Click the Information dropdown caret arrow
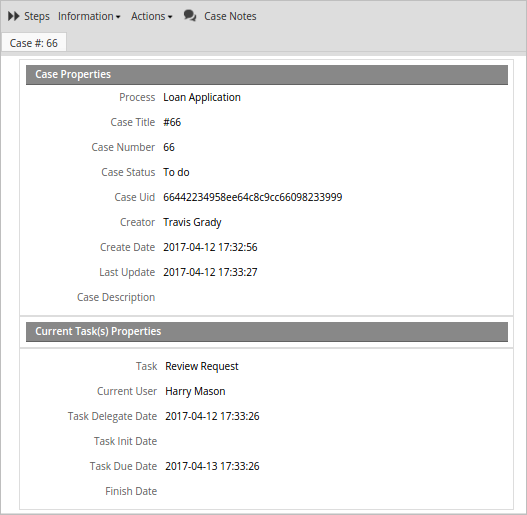The width and height of the screenshot is (527, 515). tap(118, 17)
